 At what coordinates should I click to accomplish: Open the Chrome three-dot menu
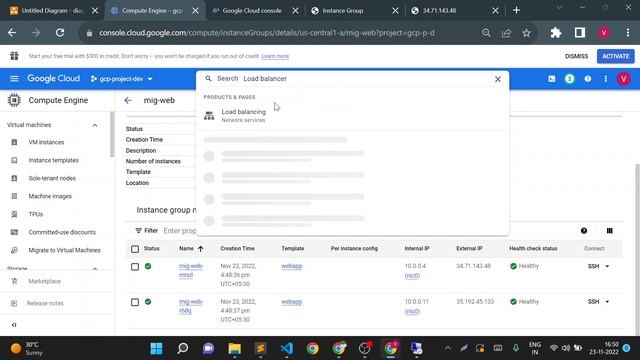click(x=628, y=33)
